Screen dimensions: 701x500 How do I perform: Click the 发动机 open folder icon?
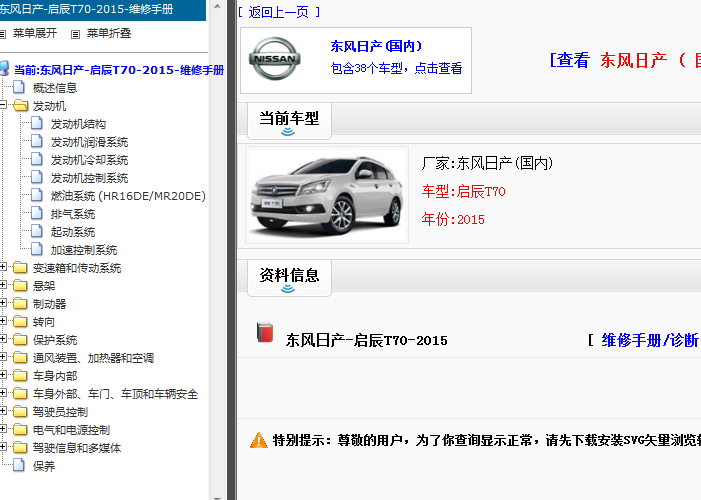[x=21, y=106]
